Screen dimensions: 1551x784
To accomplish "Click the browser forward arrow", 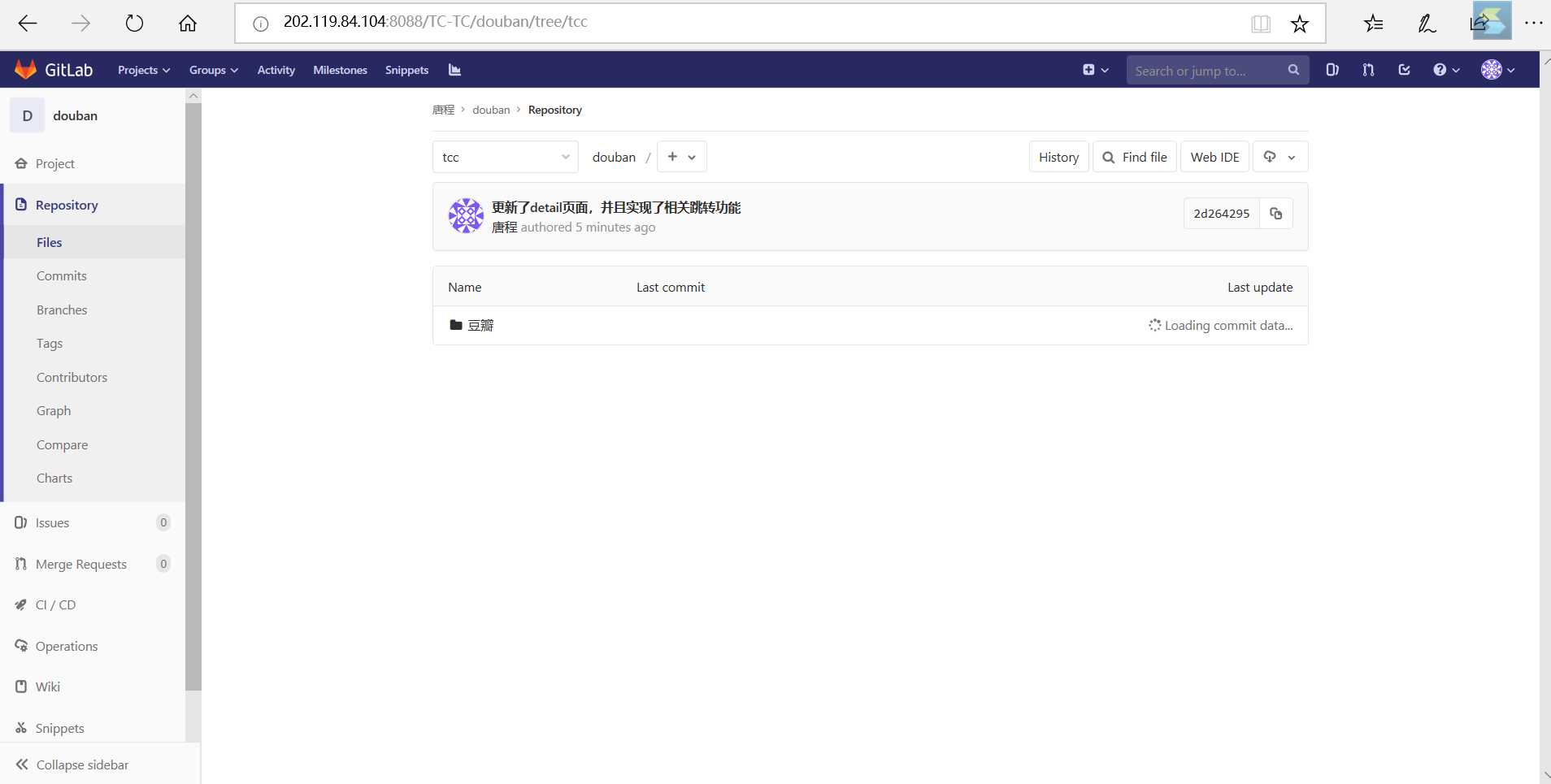I will tap(80, 24).
